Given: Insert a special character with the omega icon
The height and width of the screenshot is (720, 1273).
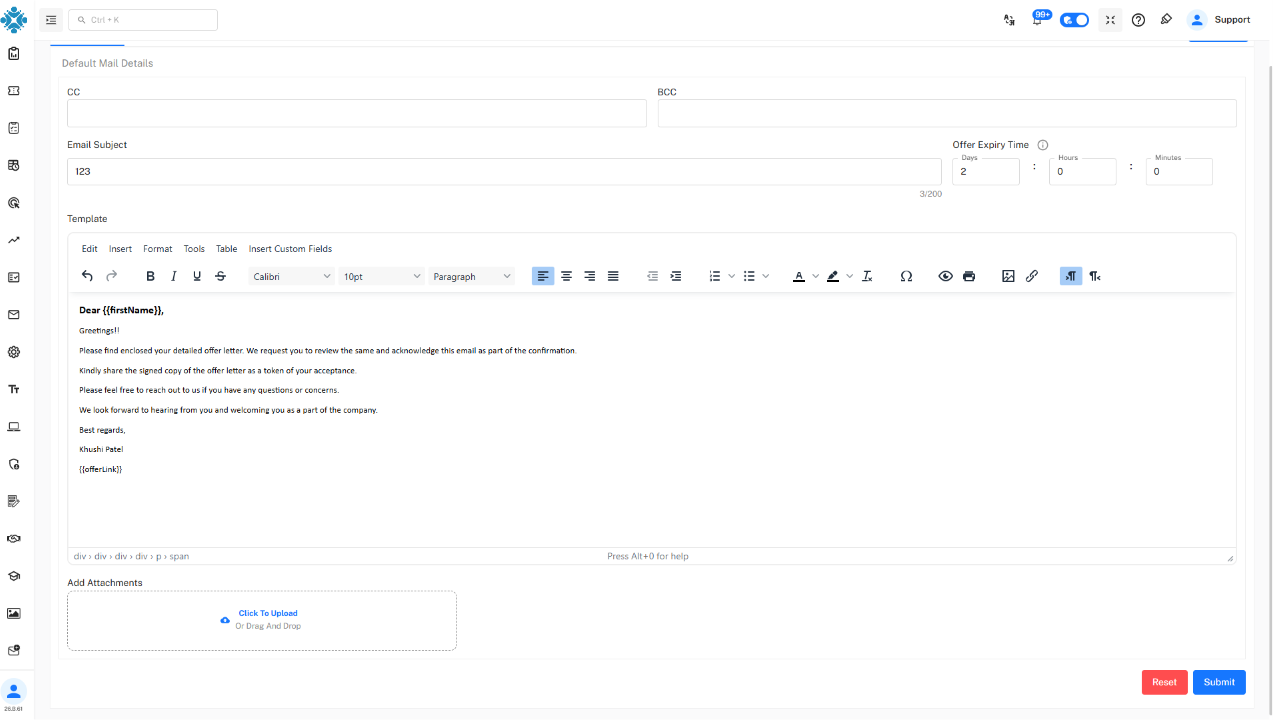Looking at the screenshot, I should tap(906, 276).
